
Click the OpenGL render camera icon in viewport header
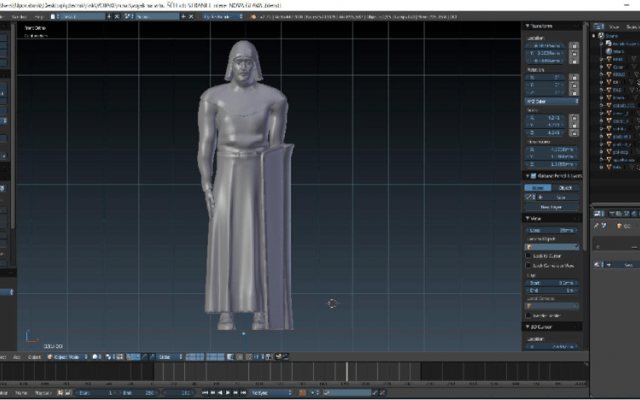click(279, 357)
